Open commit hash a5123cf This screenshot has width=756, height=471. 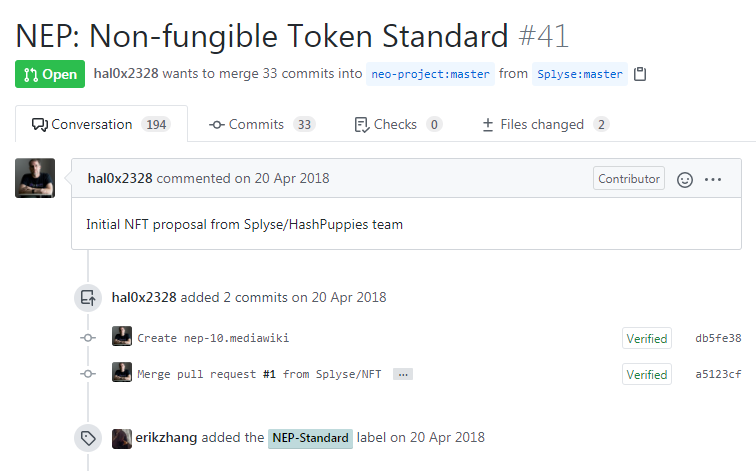[x=718, y=374]
